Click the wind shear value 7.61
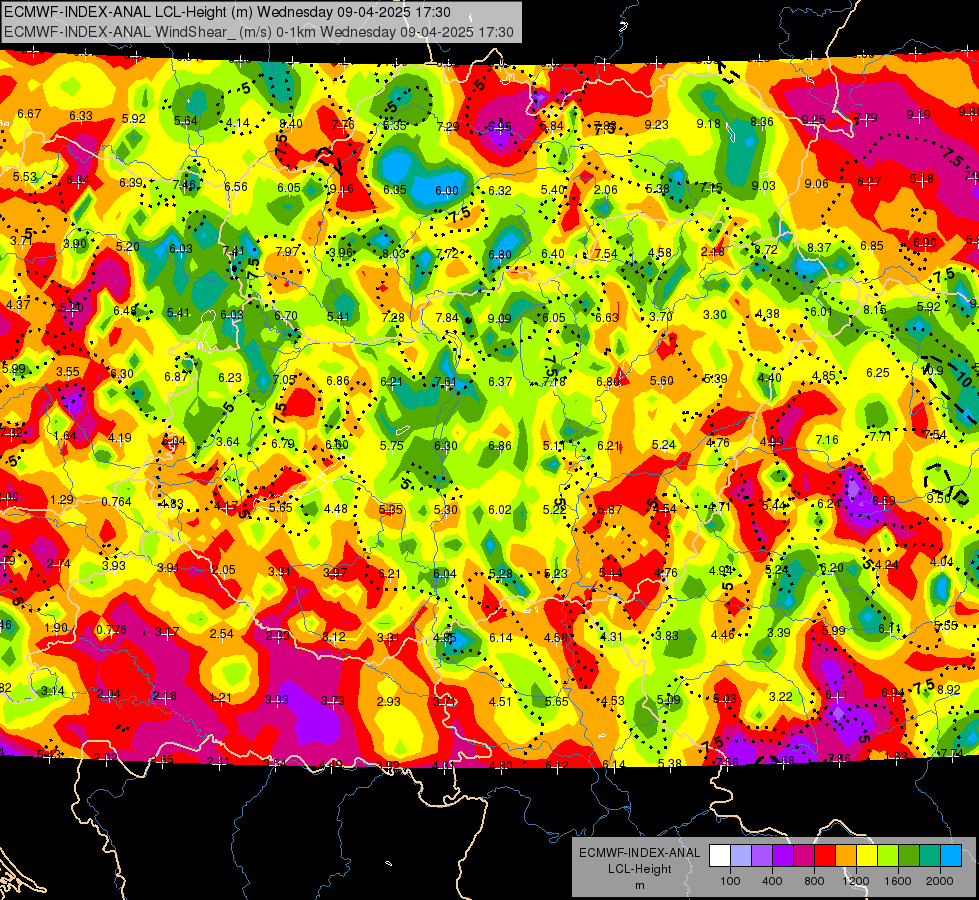979x900 pixels. tap(446, 382)
